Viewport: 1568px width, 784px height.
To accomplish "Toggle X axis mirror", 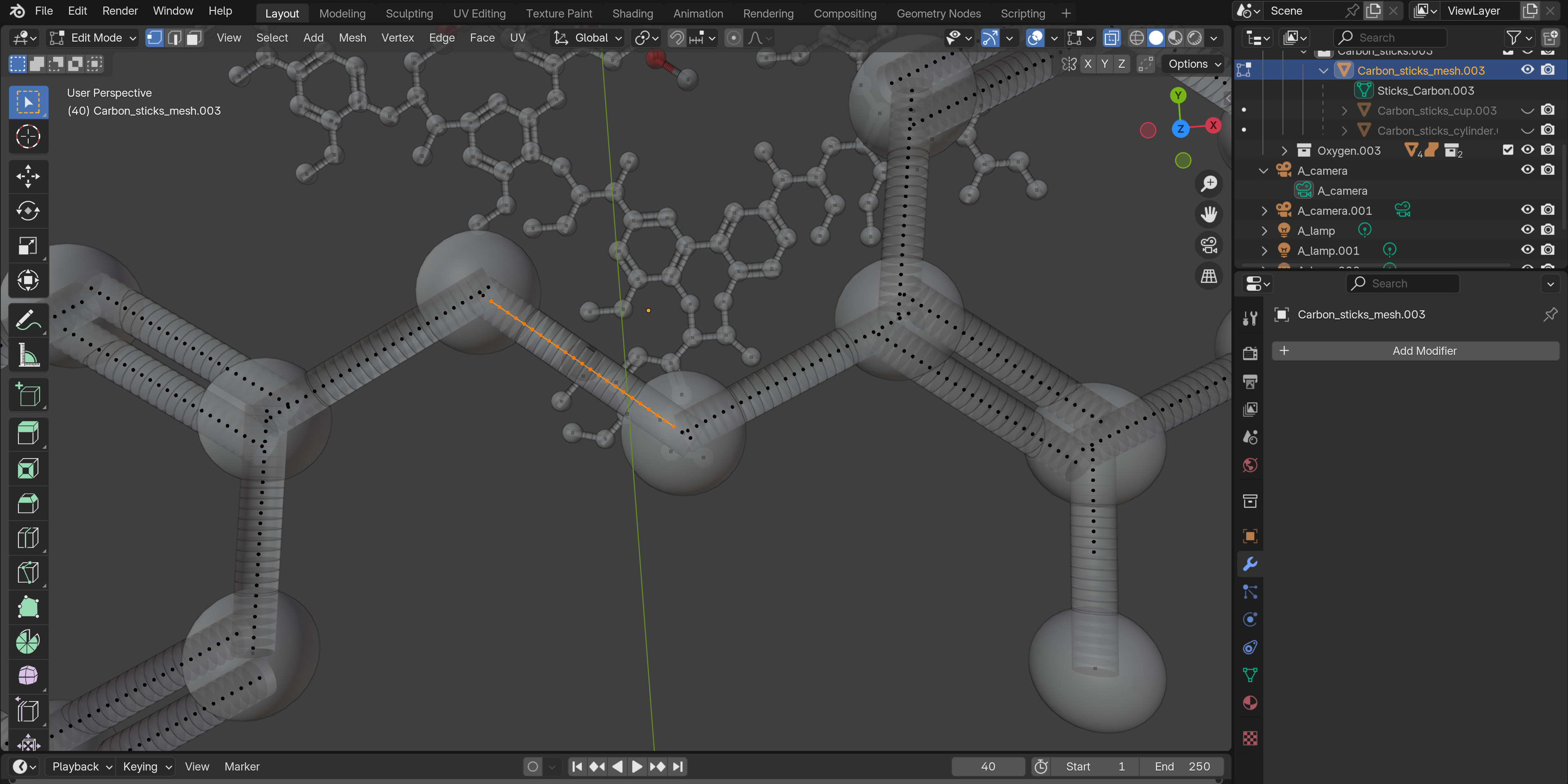I will (1088, 64).
